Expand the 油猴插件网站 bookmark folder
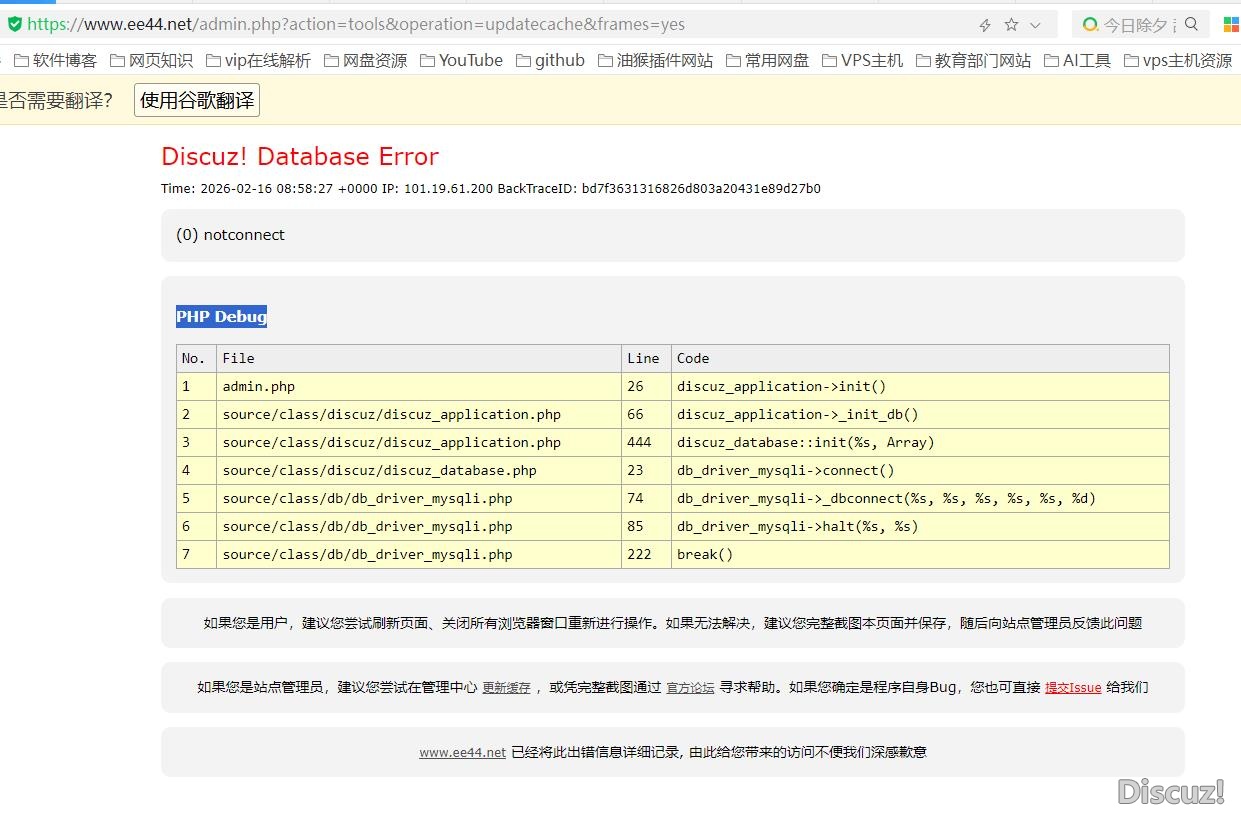This screenshot has width=1241, height=816. click(655, 60)
